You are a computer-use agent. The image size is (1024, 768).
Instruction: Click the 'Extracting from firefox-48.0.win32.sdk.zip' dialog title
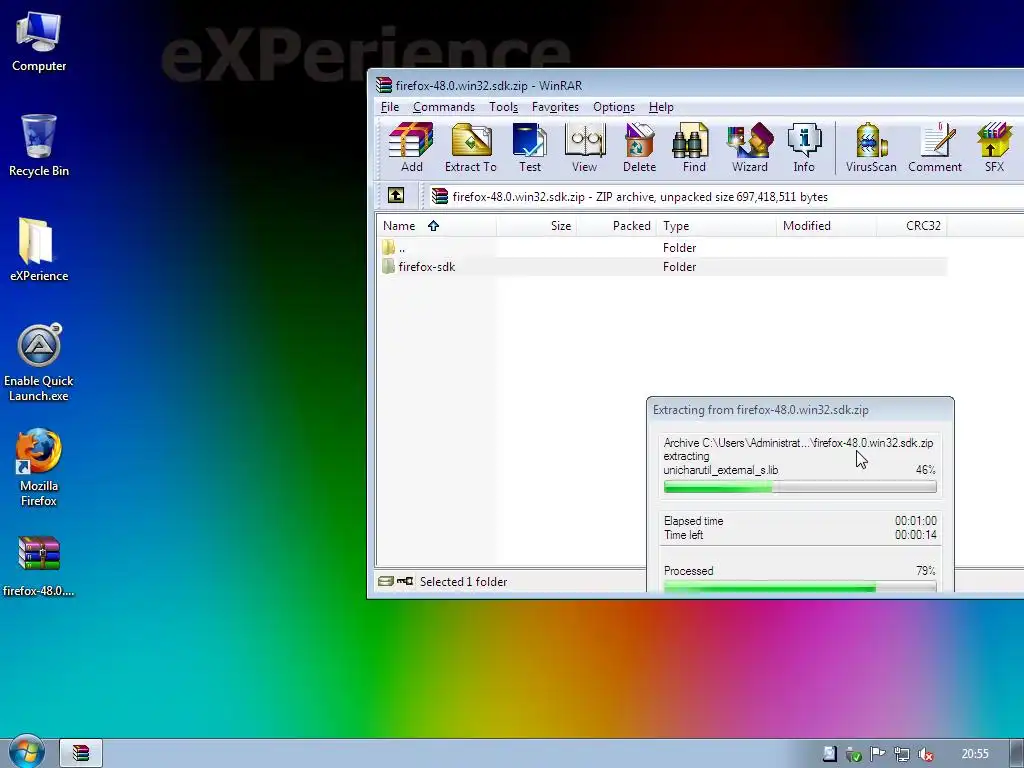[761, 410]
